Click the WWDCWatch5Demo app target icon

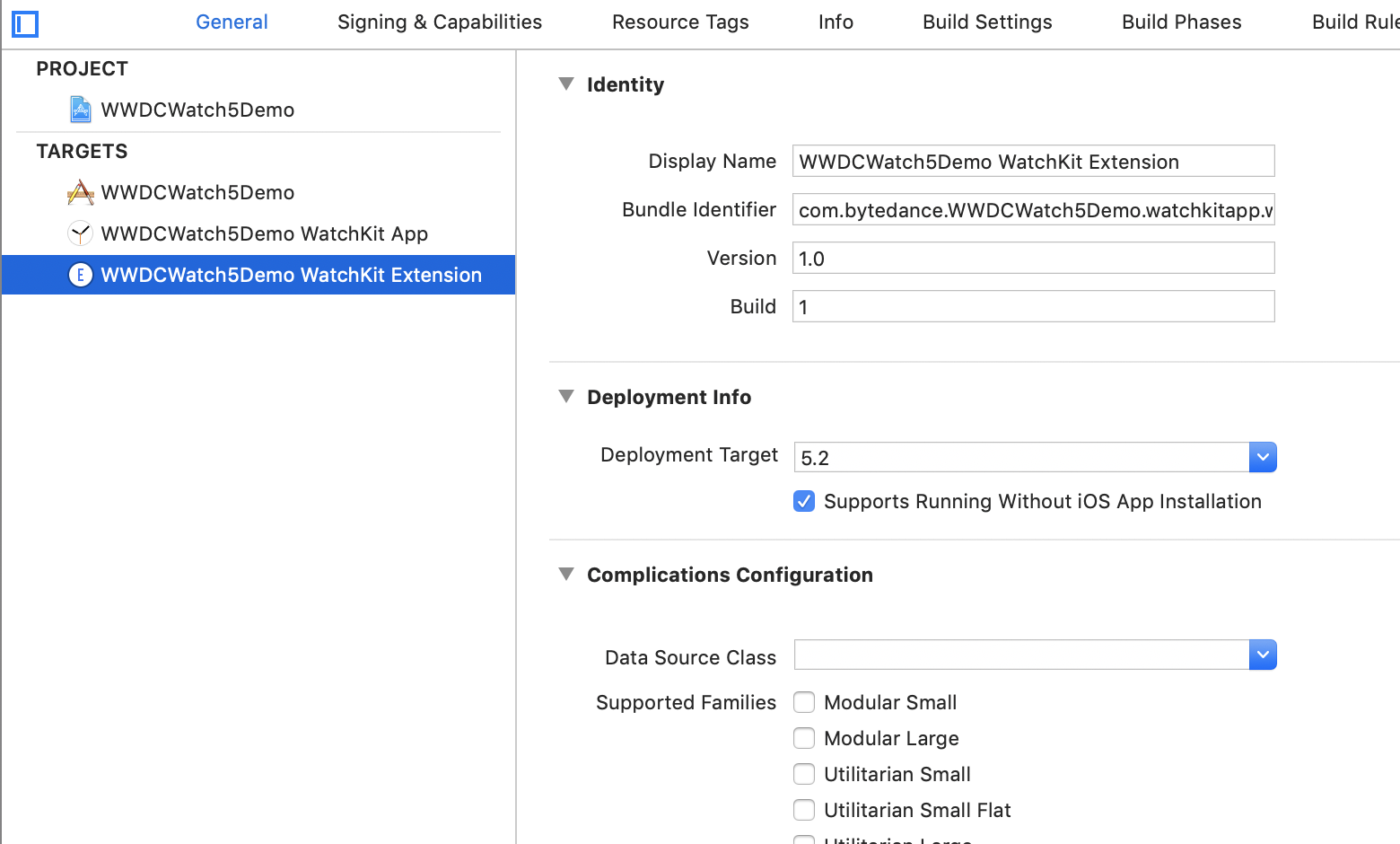[81, 192]
